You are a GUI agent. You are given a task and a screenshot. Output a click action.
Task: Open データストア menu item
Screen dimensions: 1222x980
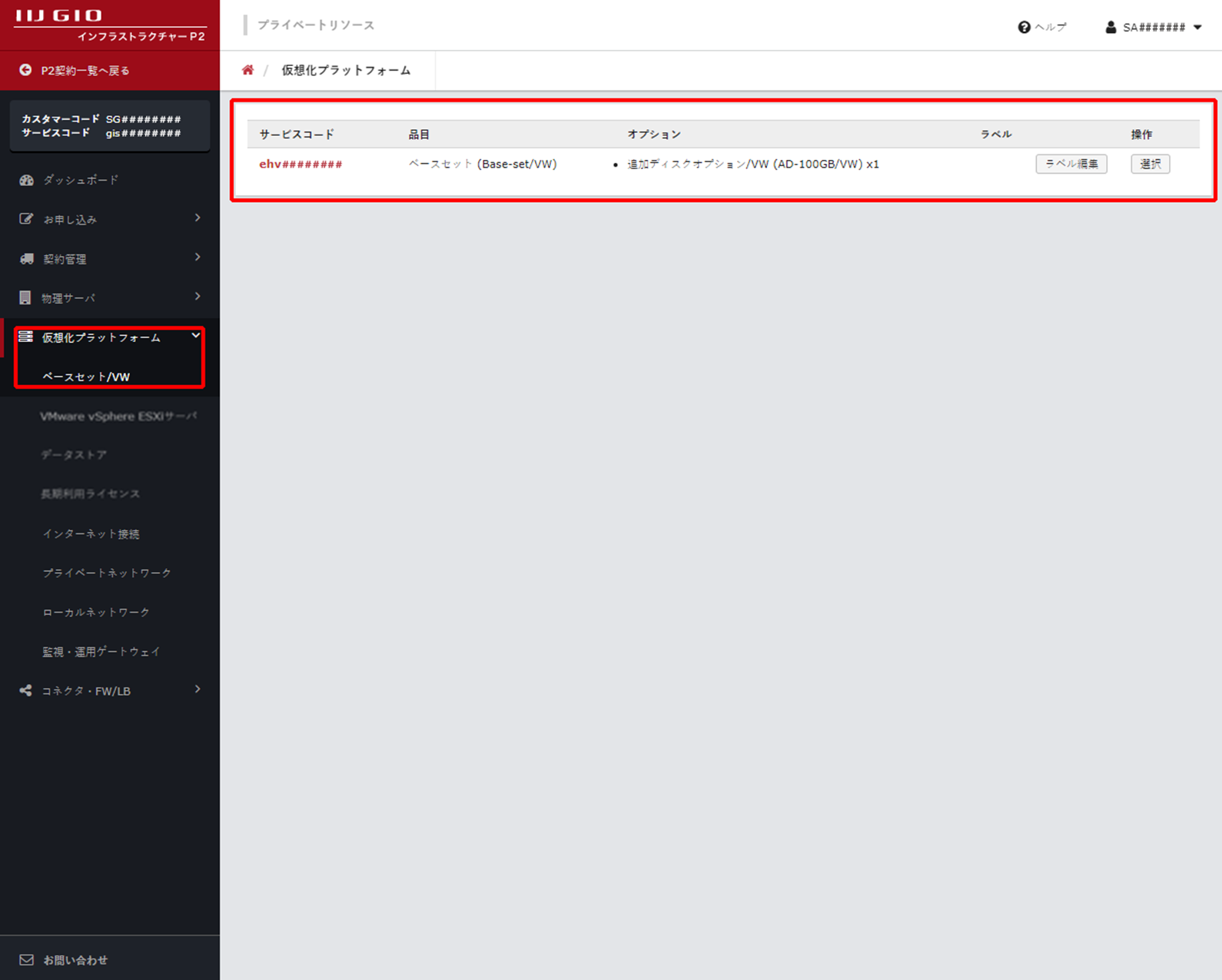[x=74, y=455]
